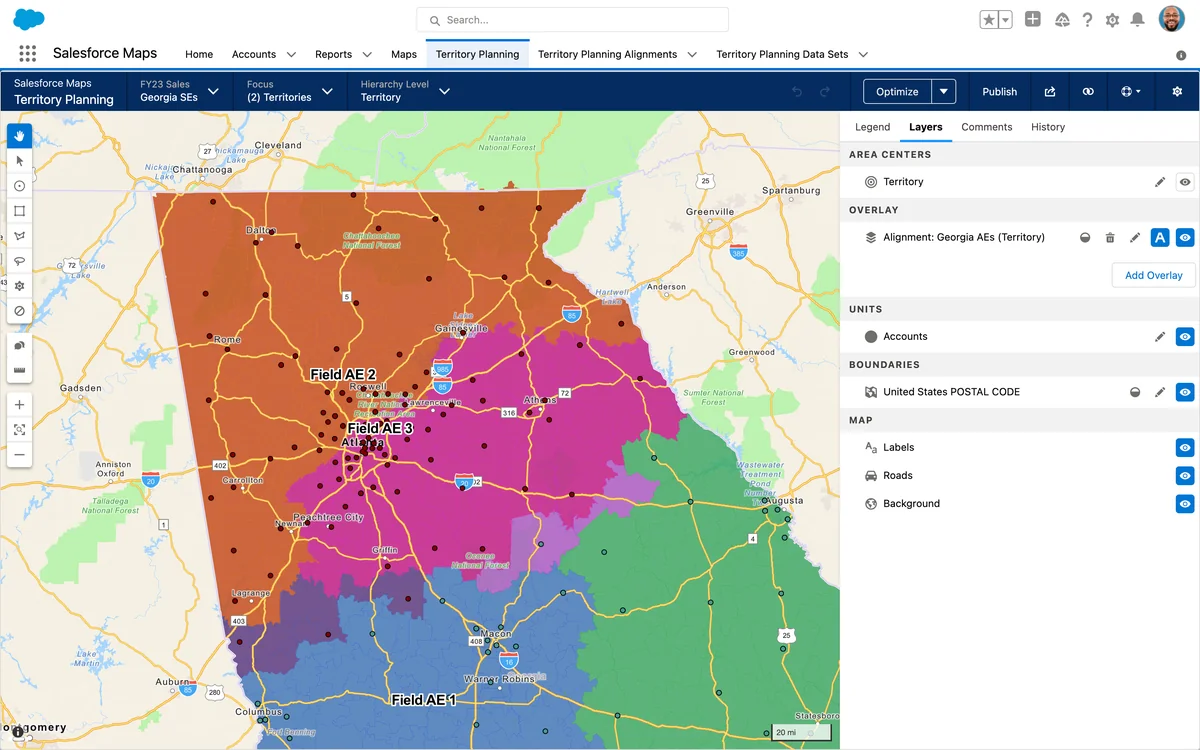Toggle visibility of Territory area centers

tap(1185, 182)
